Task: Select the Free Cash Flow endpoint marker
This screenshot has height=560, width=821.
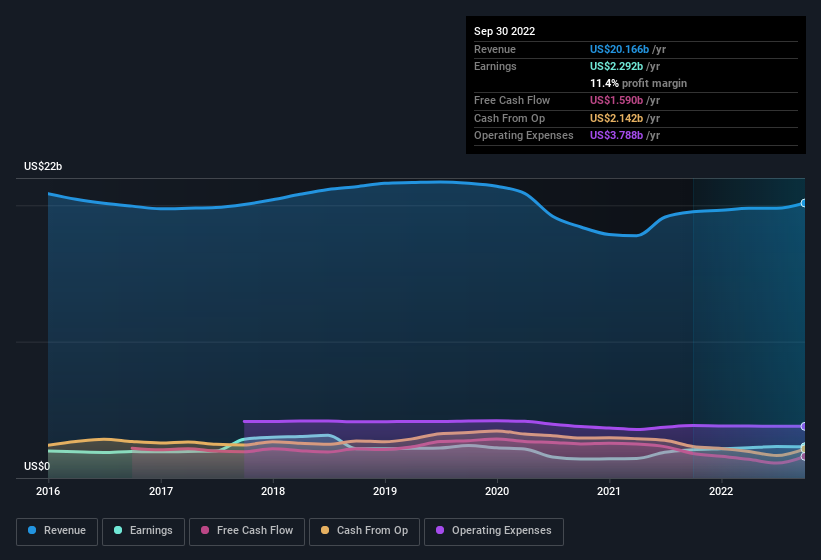Action: click(x=804, y=457)
